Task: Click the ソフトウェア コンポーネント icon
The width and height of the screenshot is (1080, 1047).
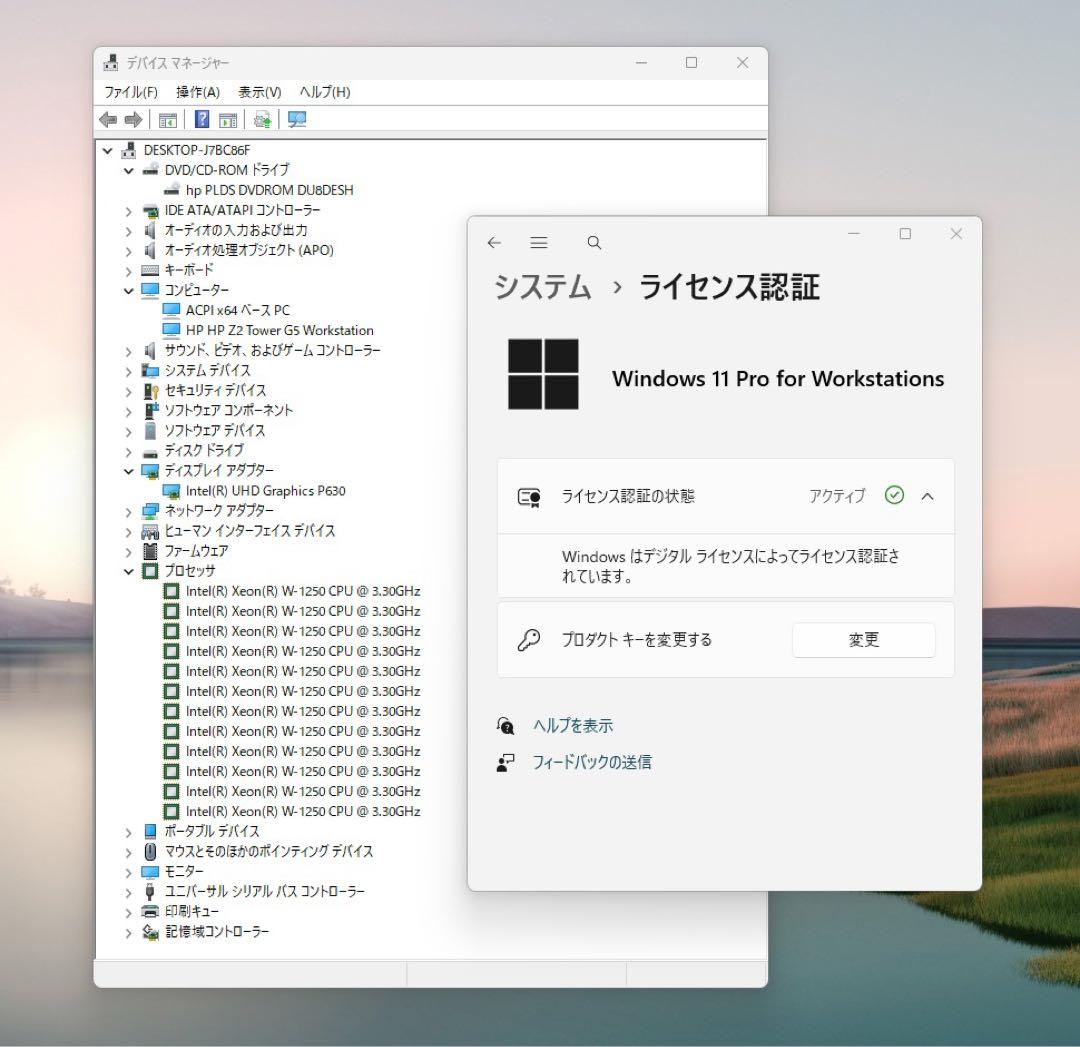Action: coord(150,411)
